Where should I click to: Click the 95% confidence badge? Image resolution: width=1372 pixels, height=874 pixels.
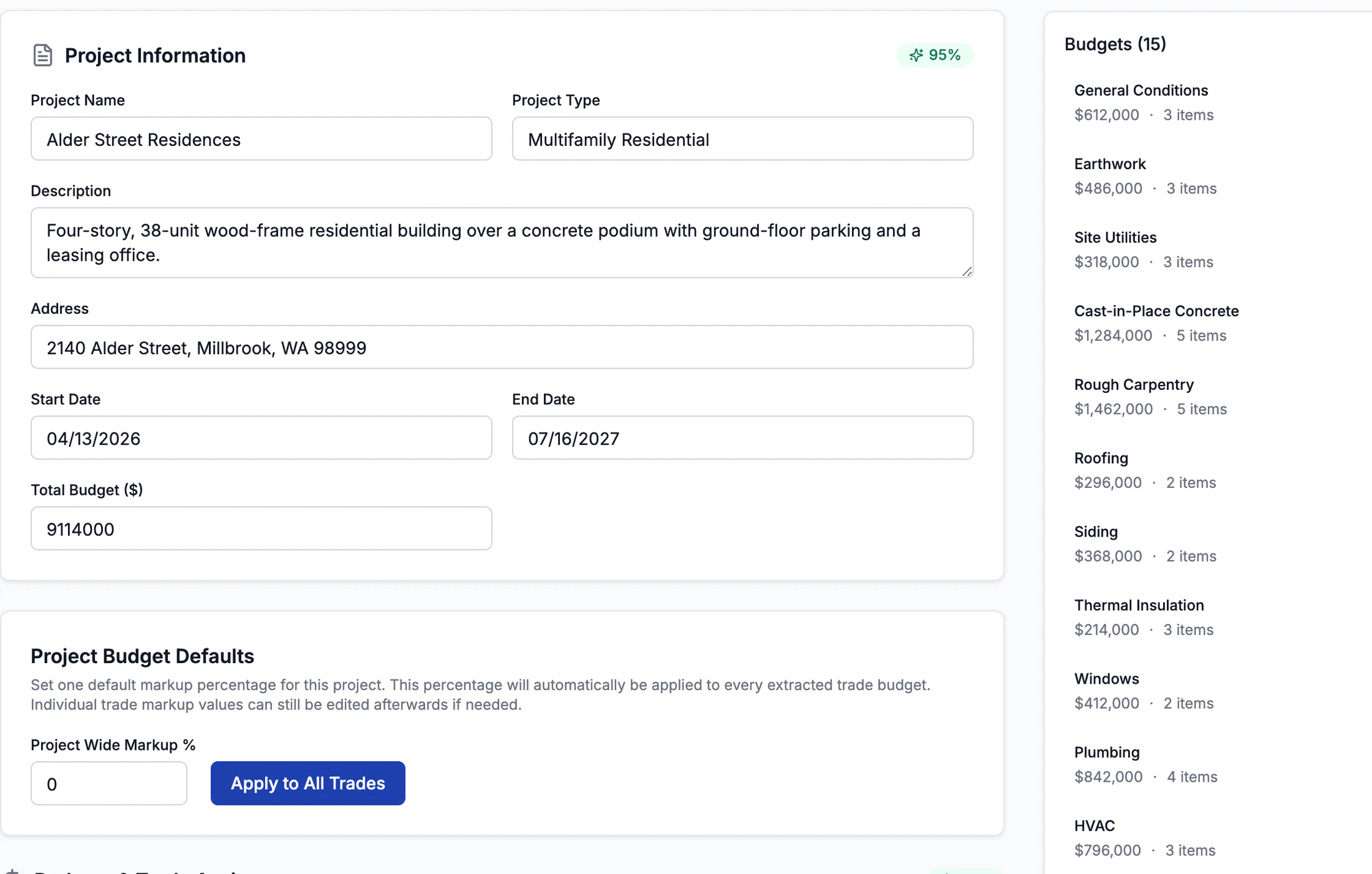tap(935, 55)
